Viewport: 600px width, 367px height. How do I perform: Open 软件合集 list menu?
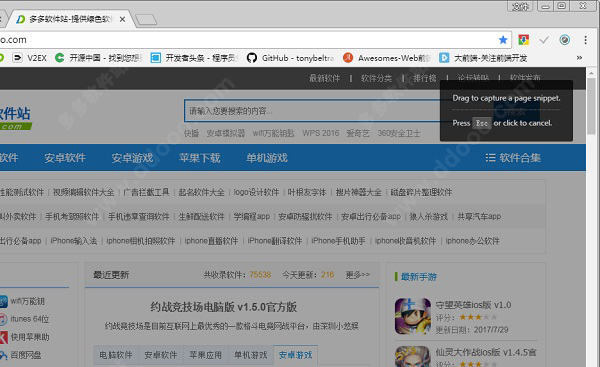[513, 158]
